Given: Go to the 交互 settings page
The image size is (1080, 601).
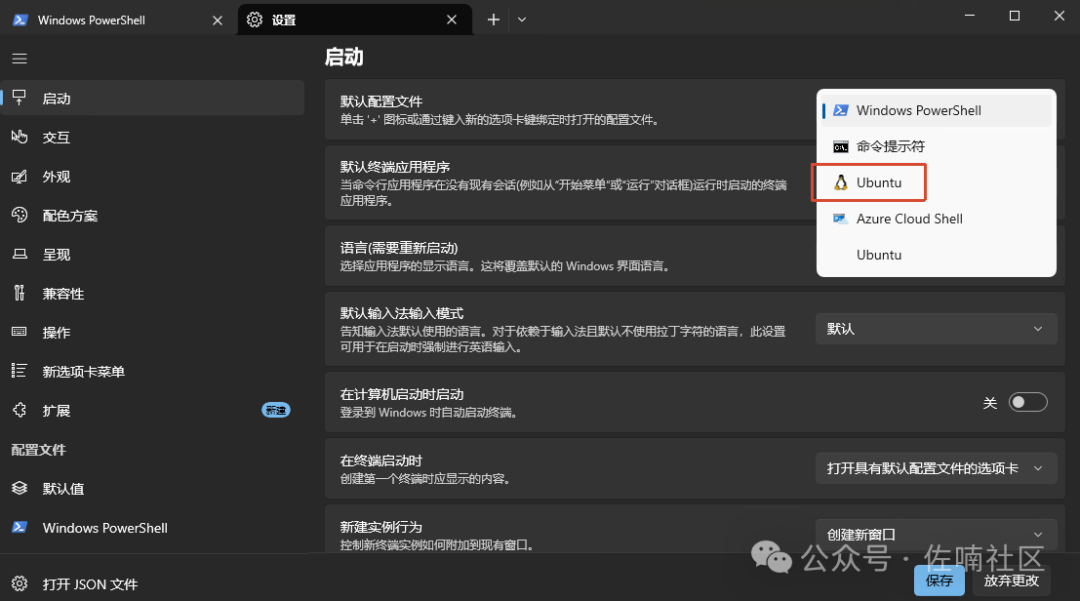Looking at the screenshot, I should coord(152,137).
